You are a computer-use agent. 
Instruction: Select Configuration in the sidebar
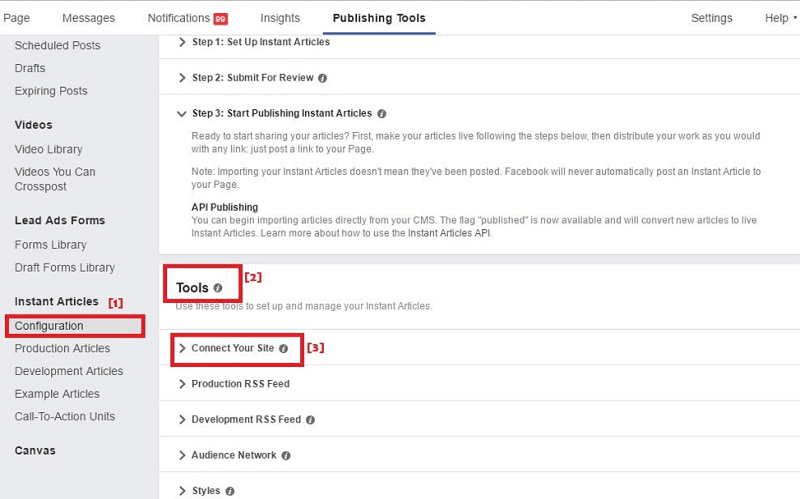pyautogui.click(x=49, y=326)
